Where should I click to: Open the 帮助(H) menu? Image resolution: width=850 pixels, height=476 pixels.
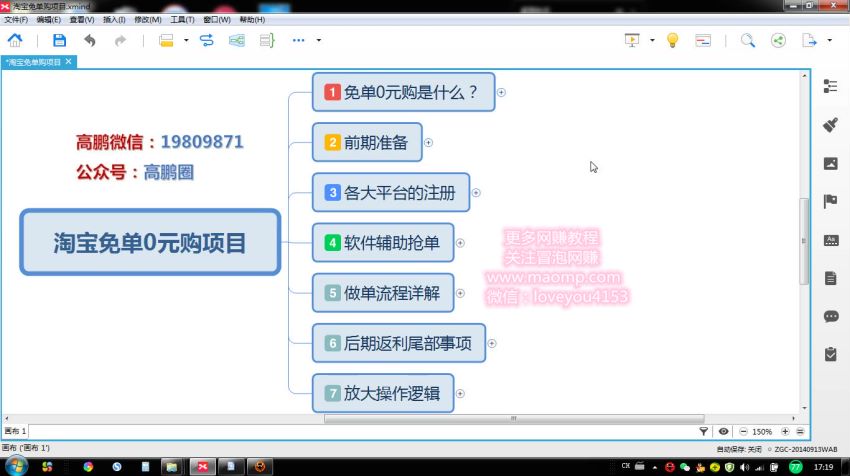pos(252,20)
